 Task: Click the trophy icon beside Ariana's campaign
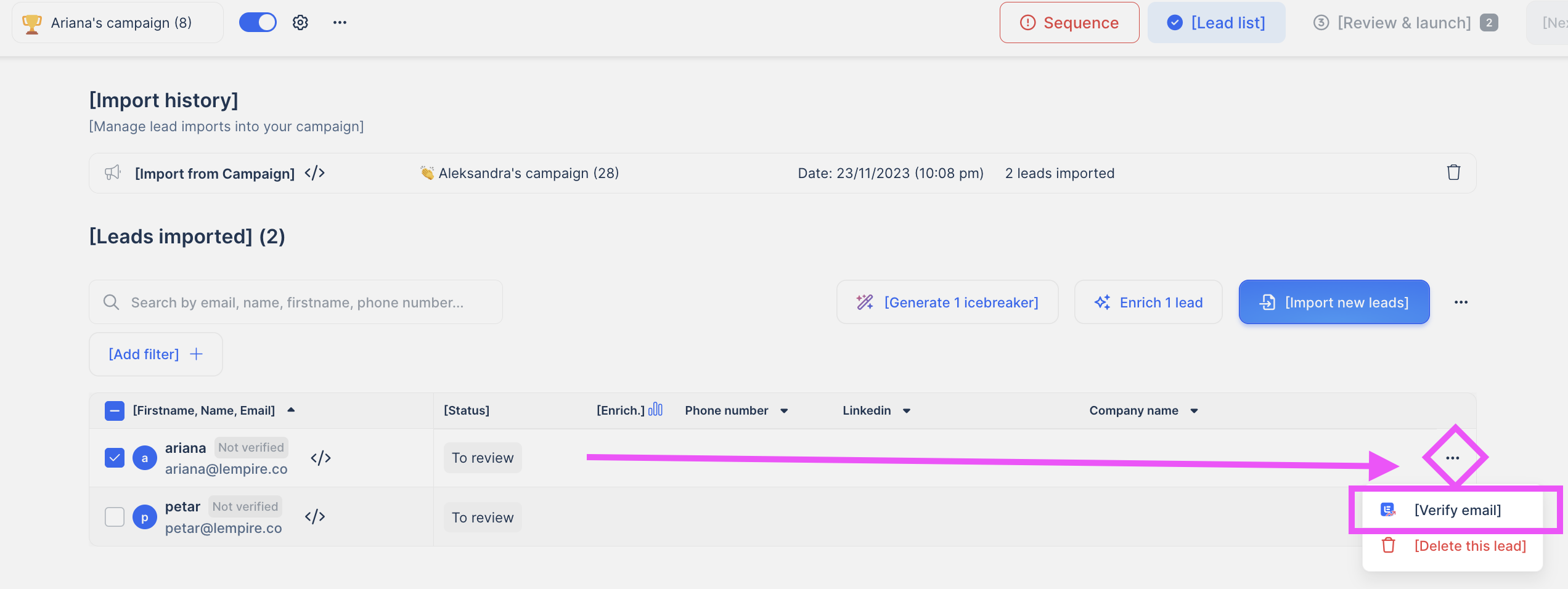30,22
